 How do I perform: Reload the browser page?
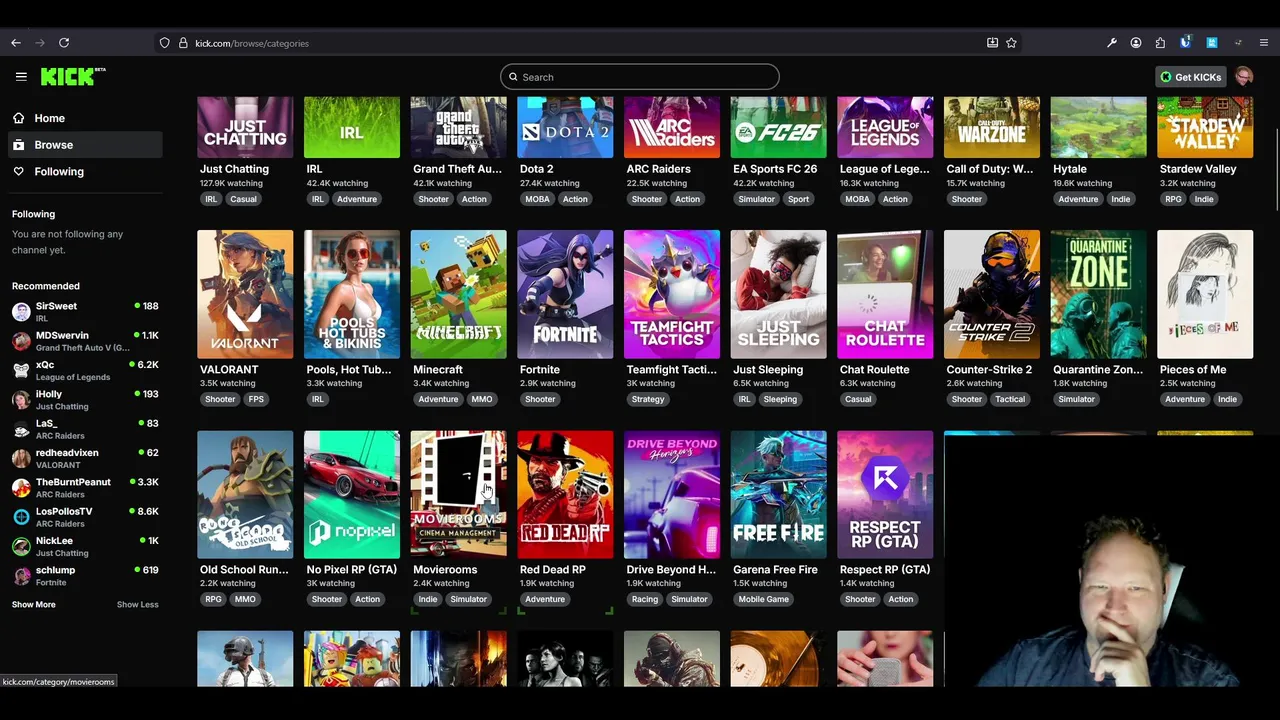coord(64,43)
